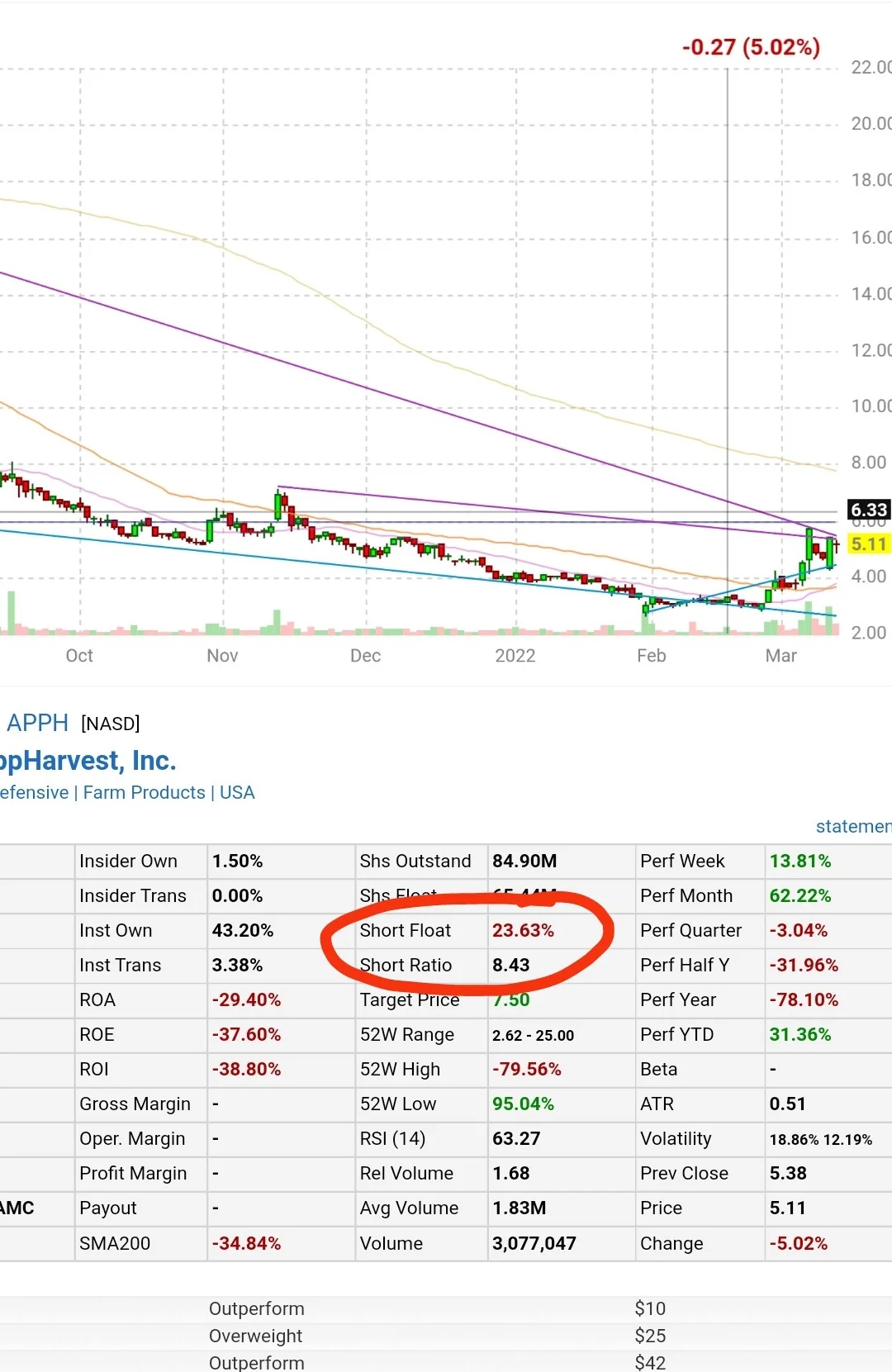Click the Perf Year value -78.10%
Image resolution: width=892 pixels, height=1372 pixels.
click(804, 999)
